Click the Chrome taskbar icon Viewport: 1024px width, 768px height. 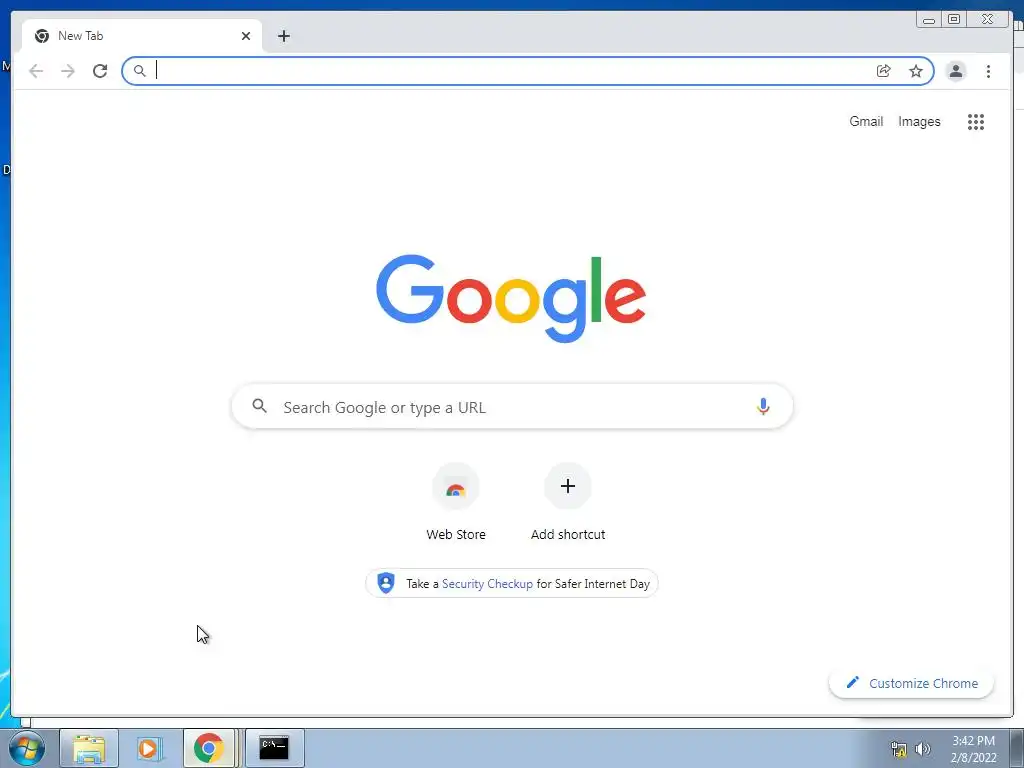pos(208,748)
